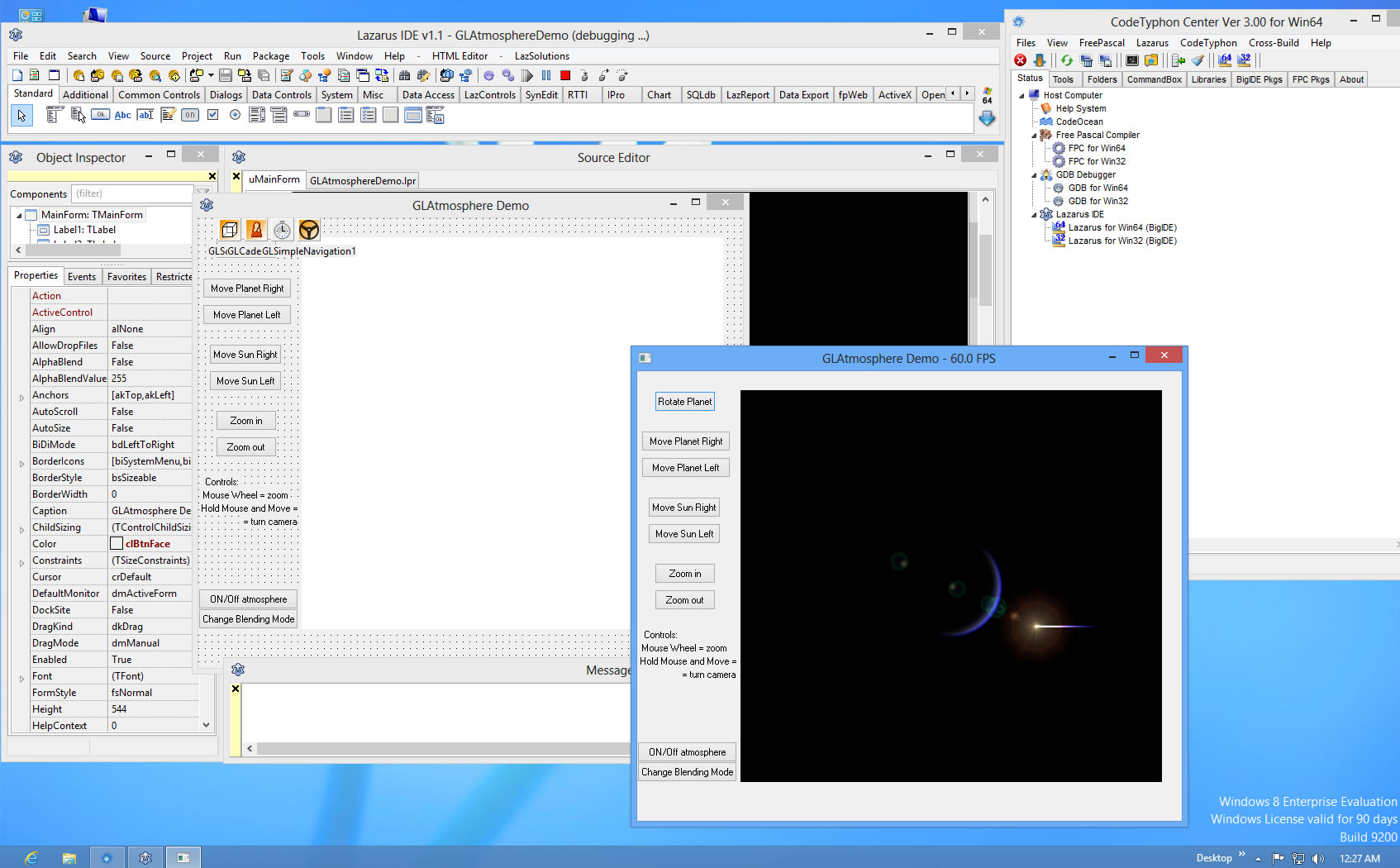Switch to the Common Controls palette tab
1400x868 pixels.
coord(159,95)
